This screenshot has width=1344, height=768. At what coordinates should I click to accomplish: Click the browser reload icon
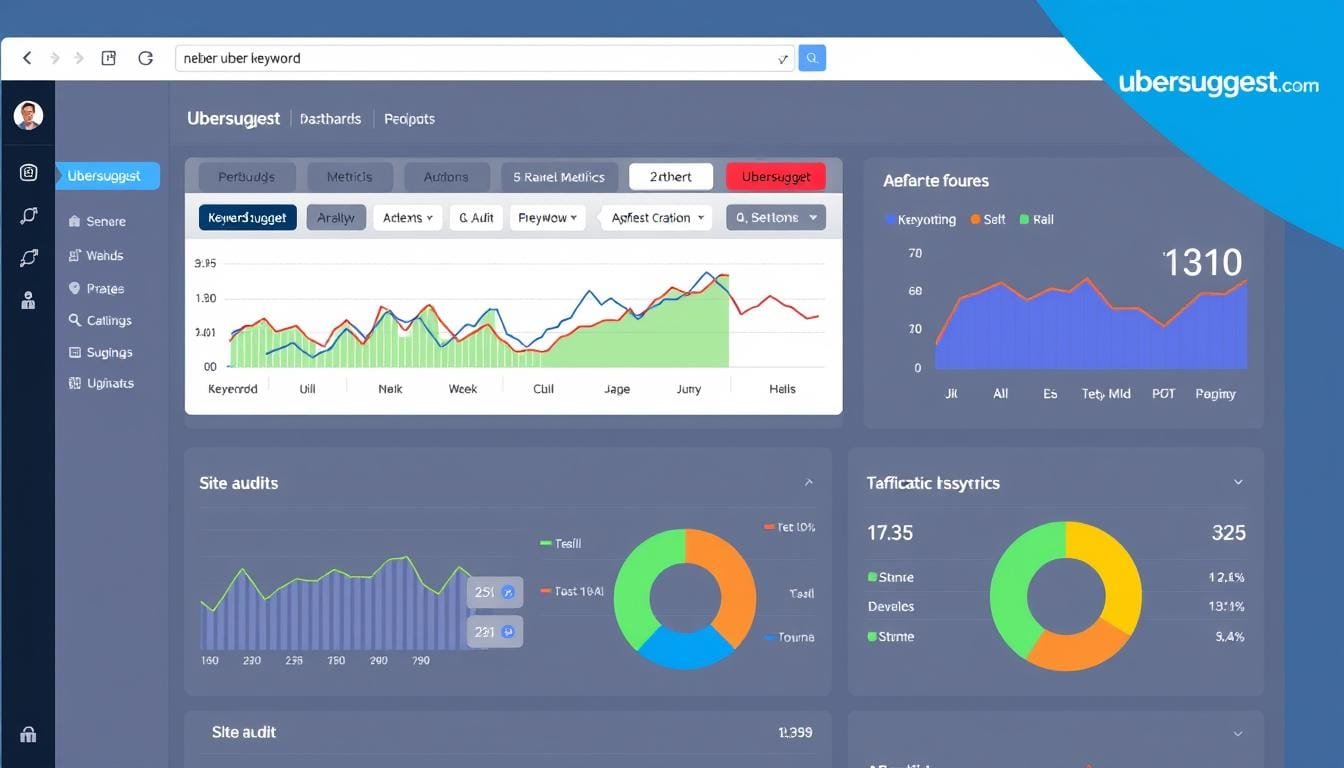[x=145, y=58]
